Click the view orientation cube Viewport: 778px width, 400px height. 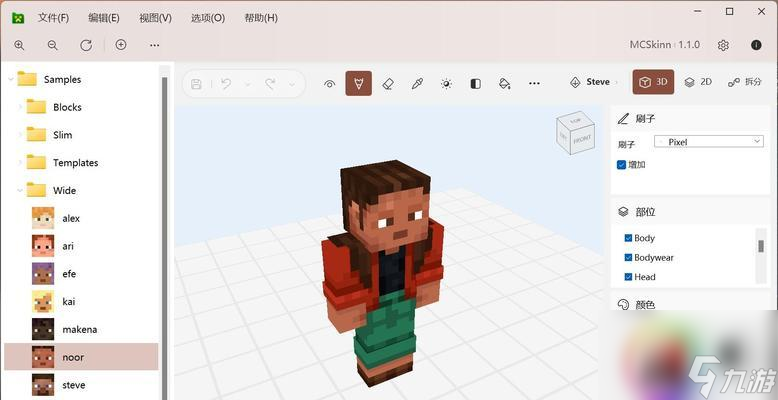click(576, 133)
